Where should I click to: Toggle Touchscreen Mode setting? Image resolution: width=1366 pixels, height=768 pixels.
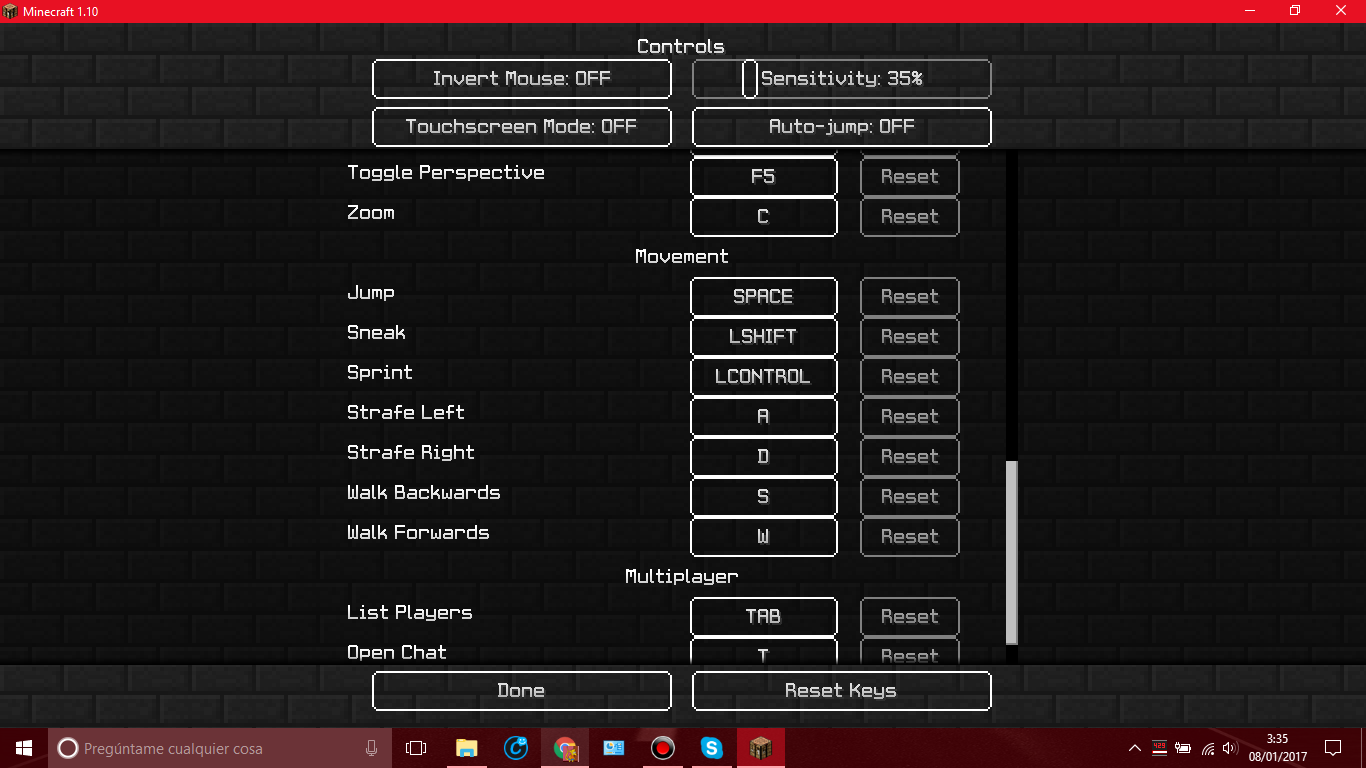coord(521,127)
